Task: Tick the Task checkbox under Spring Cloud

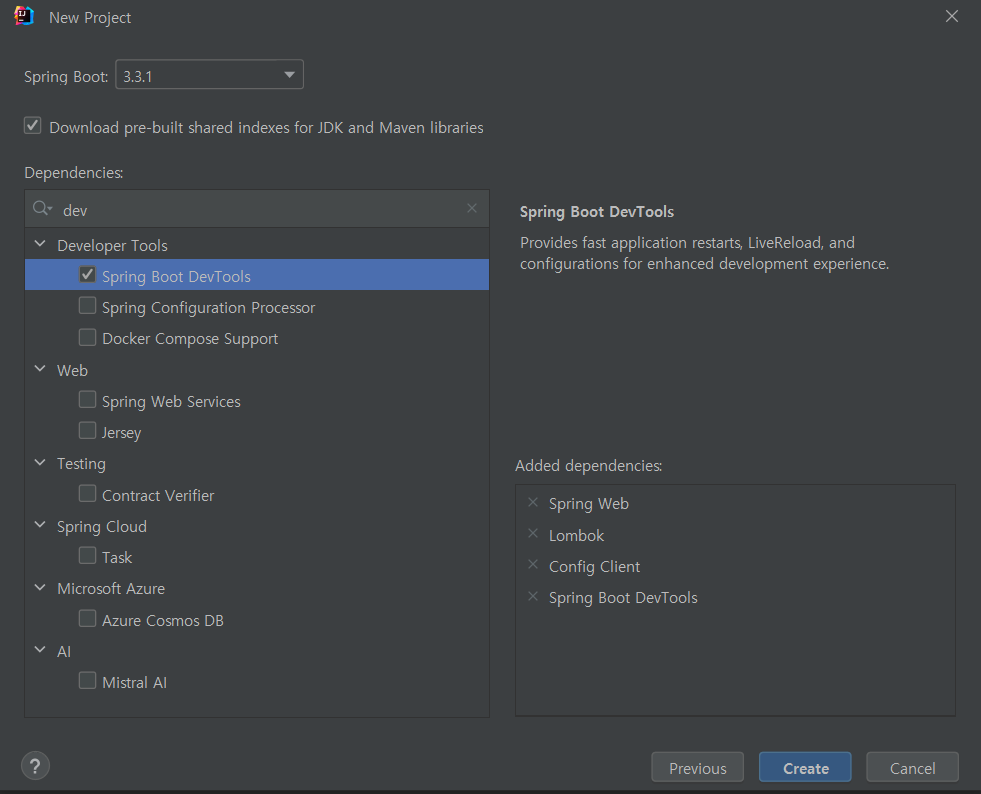Action: 88,556
